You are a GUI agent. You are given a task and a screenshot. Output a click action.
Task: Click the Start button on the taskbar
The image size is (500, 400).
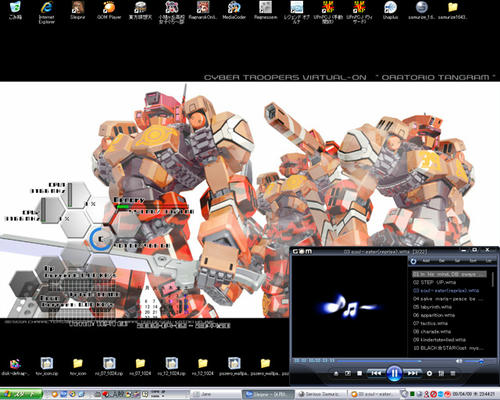(x=21, y=394)
